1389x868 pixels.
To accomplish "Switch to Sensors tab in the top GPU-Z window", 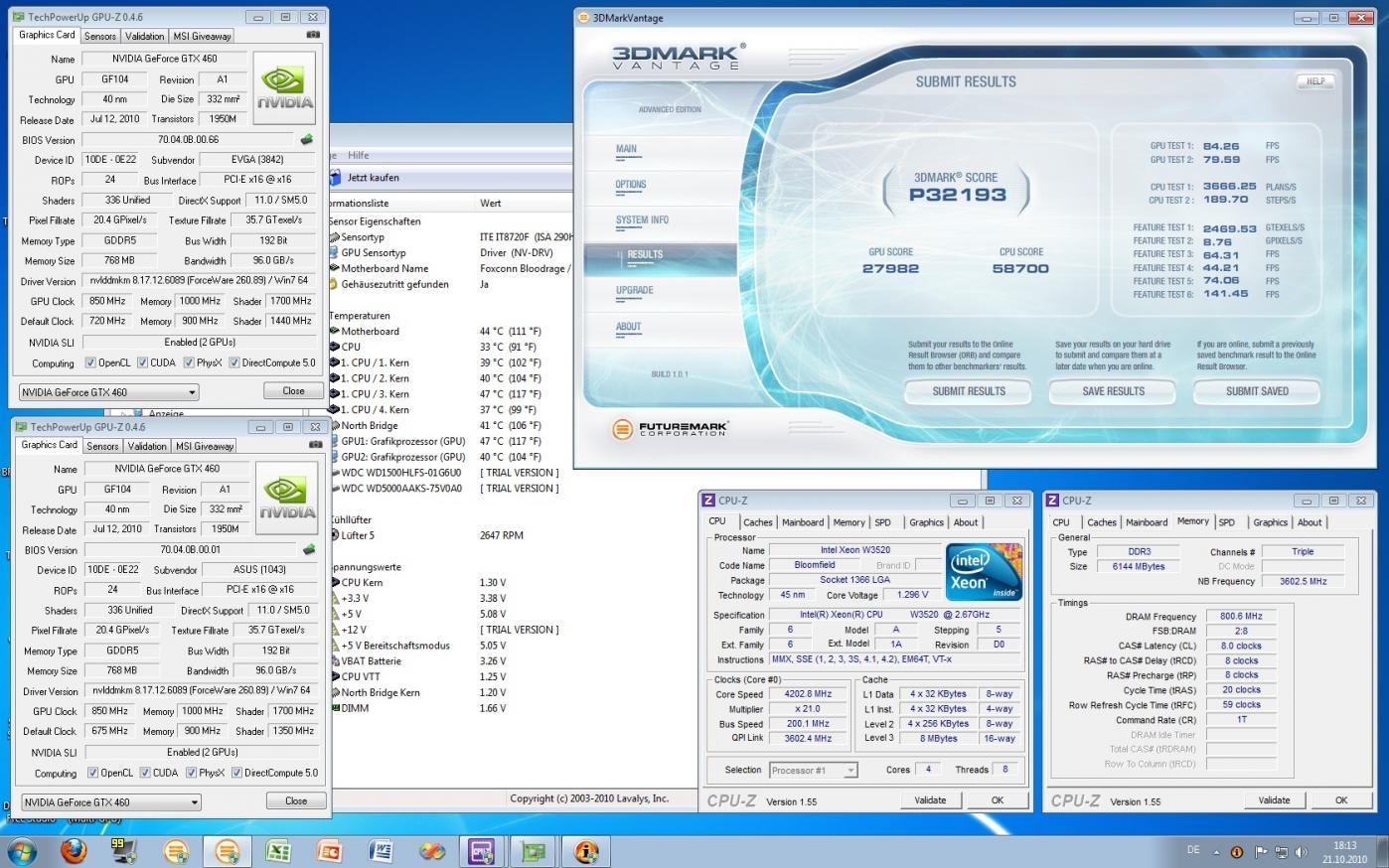I will (99, 36).
